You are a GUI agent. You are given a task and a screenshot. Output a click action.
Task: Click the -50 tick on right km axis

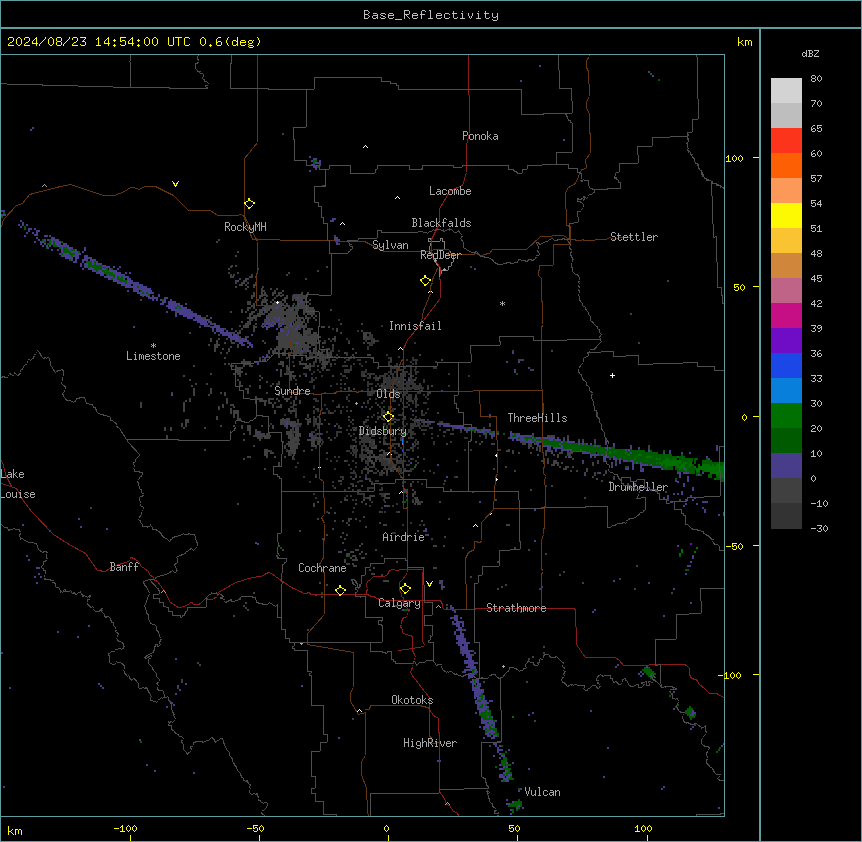coord(734,546)
